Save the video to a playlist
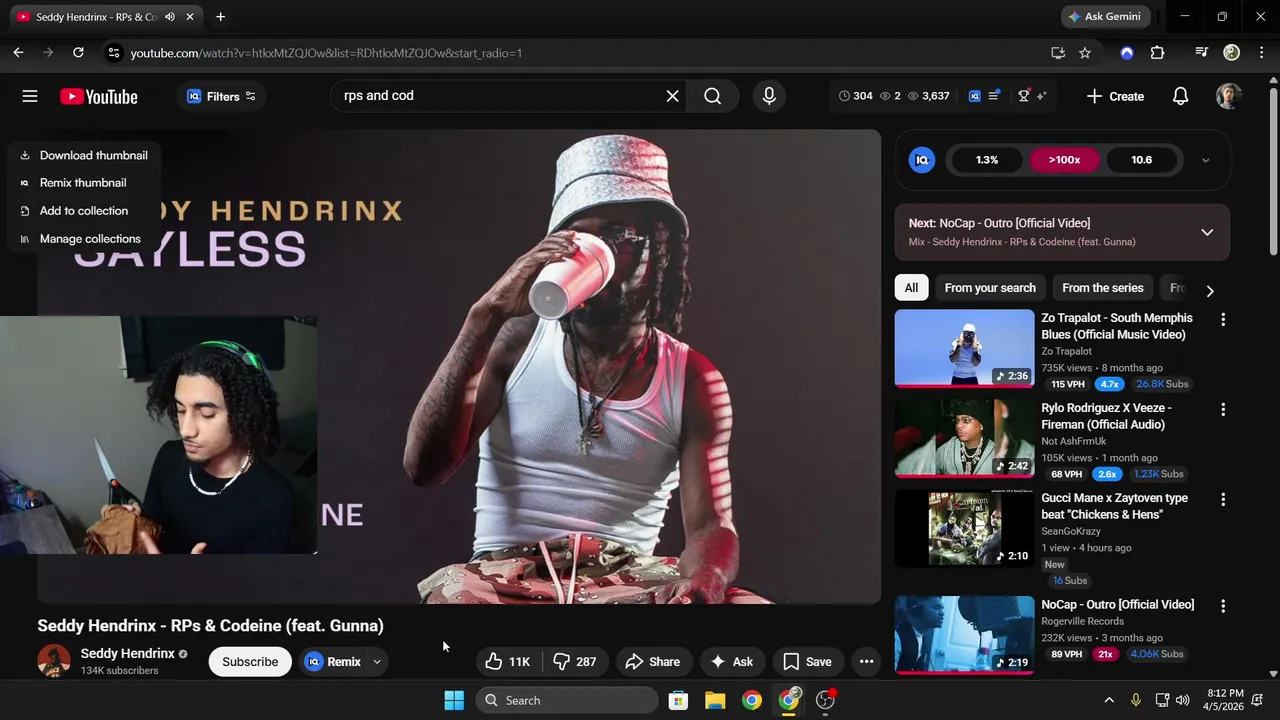Viewport: 1280px width, 720px height. (x=807, y=661)
